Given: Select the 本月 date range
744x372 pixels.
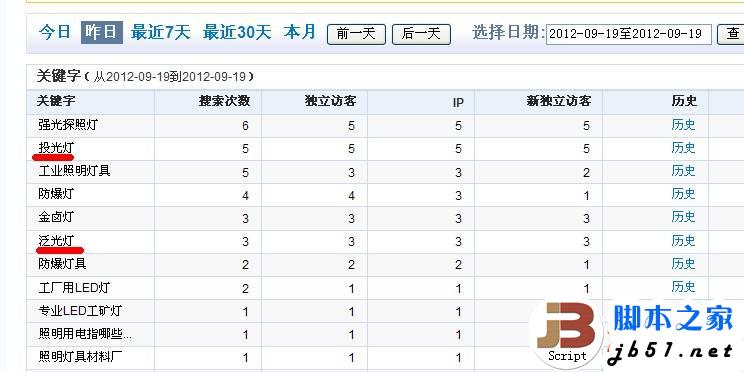Looking at the screenshot, I should point(300,33).
